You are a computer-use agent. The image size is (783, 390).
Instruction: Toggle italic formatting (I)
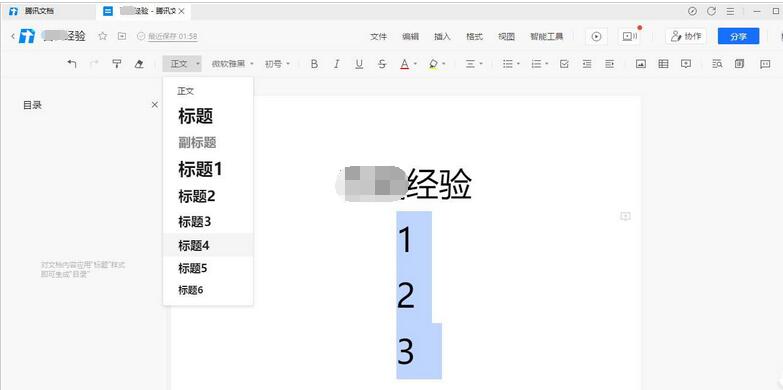(337, 64)
